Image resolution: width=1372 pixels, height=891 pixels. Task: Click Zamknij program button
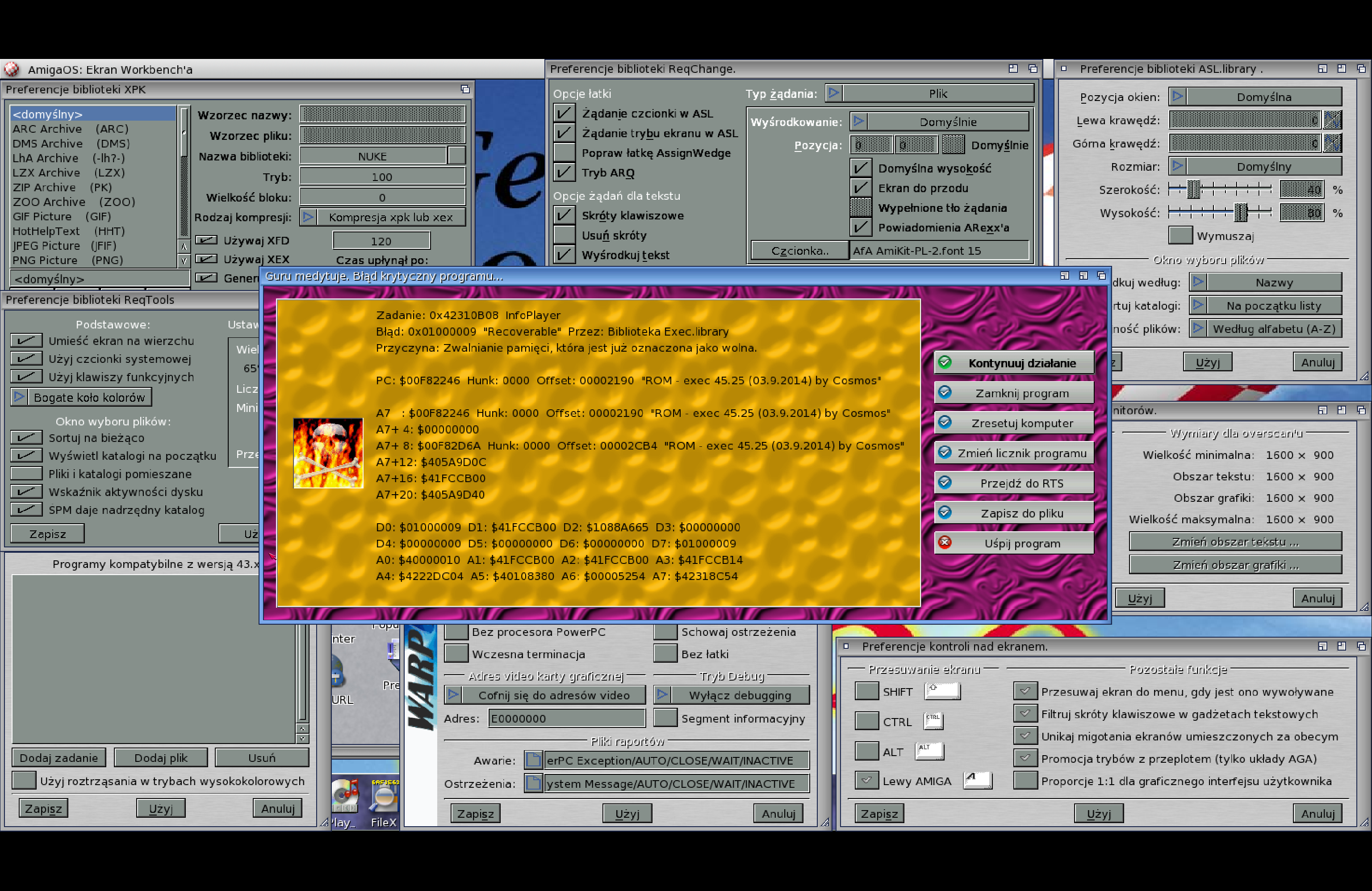pos(1013,393)
